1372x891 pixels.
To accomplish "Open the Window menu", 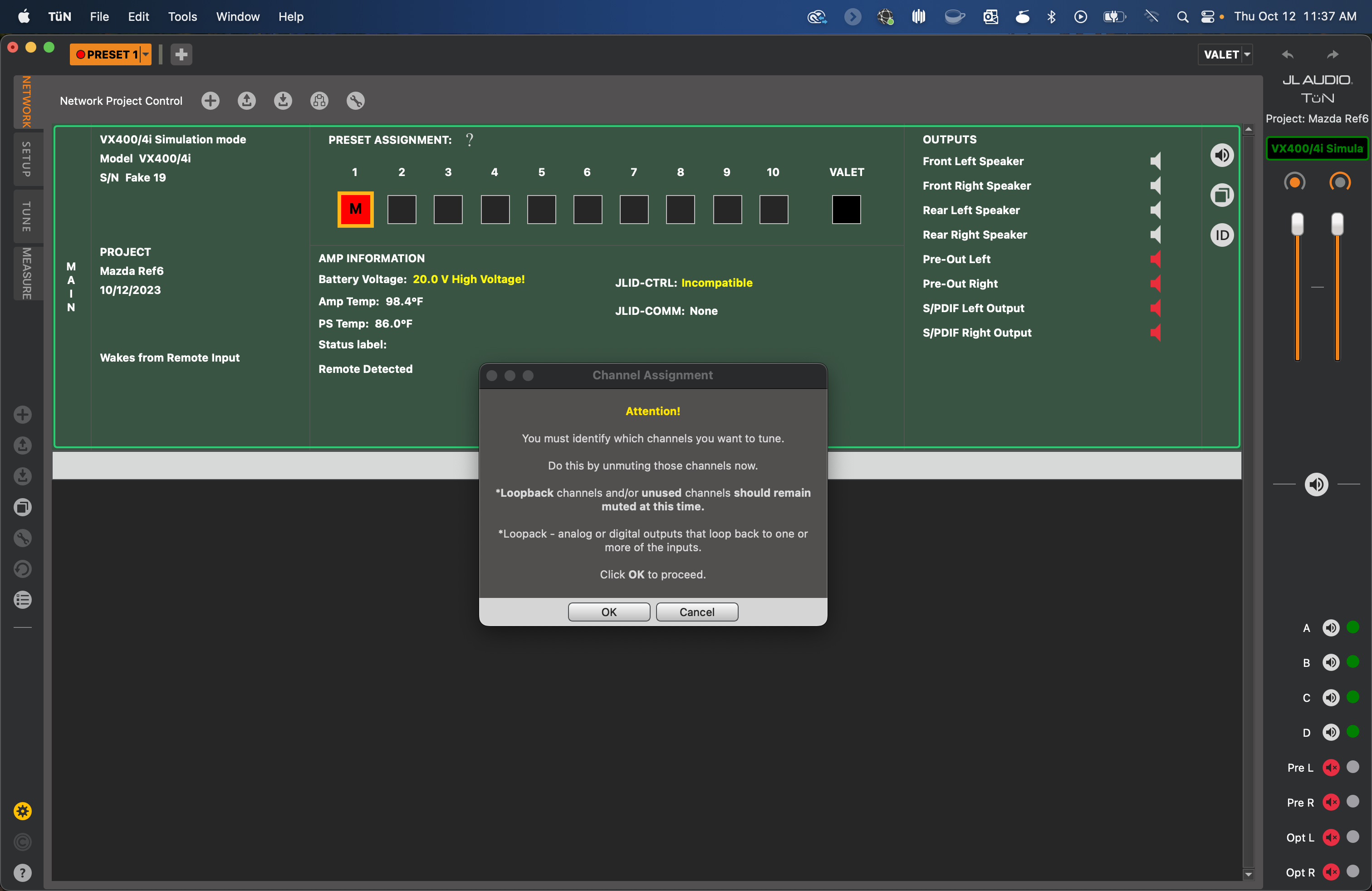I will 237,17.
